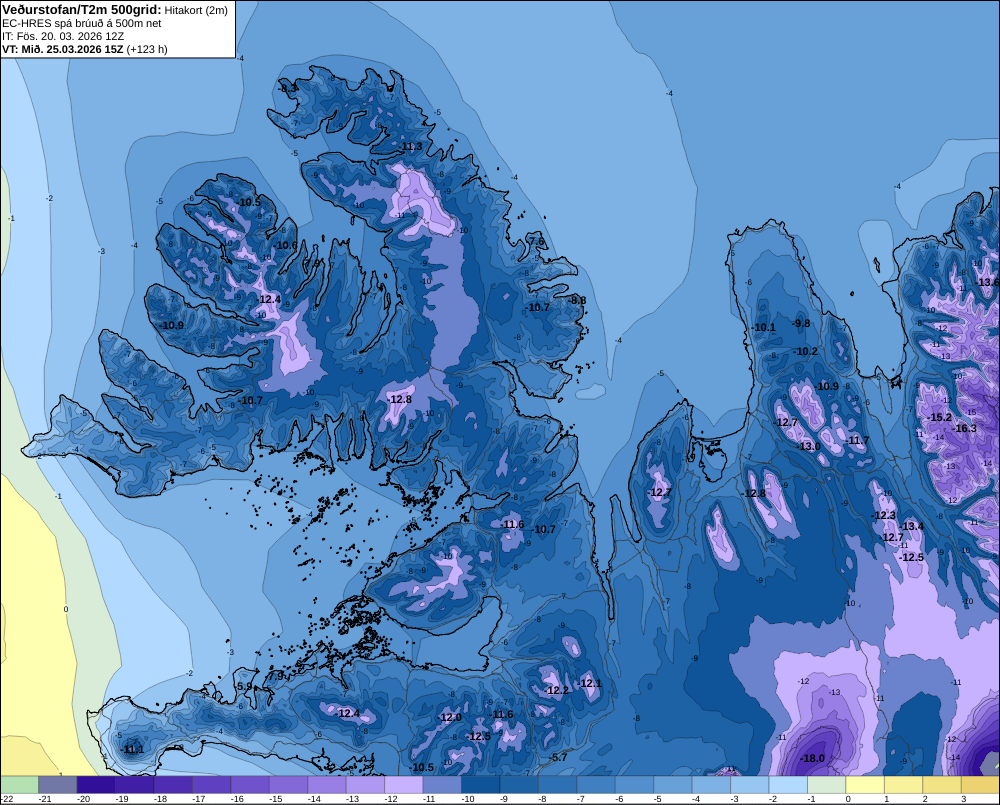1000x805 pixels.
Task: Click the -18 label in the color scale
Action: 160,799
